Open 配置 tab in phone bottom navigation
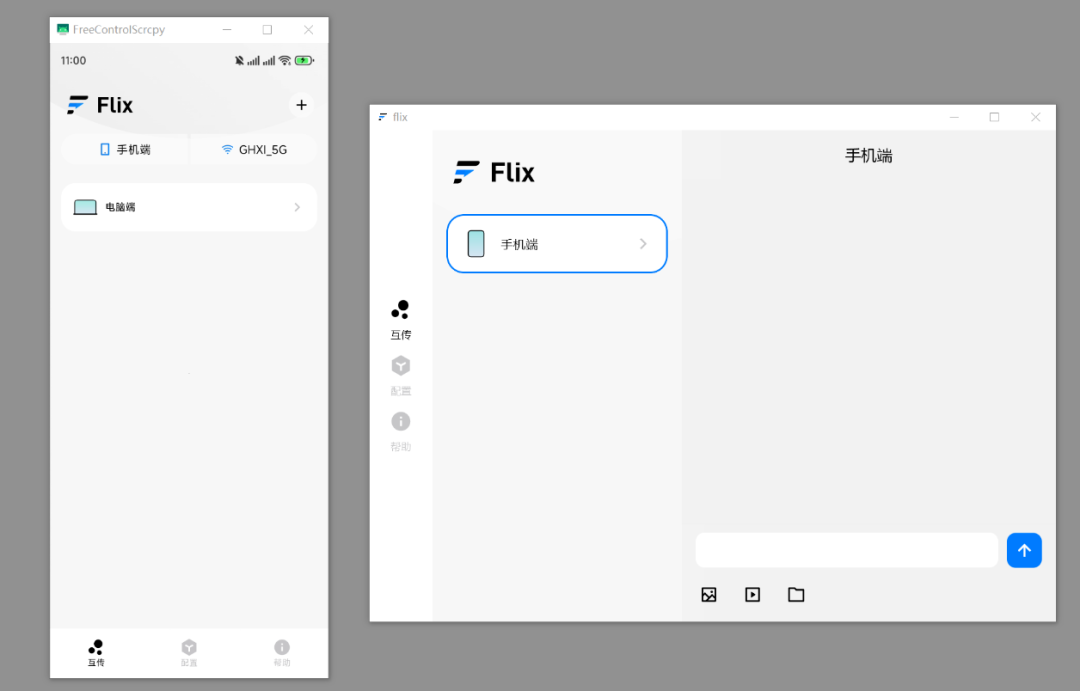 point(189,653)
